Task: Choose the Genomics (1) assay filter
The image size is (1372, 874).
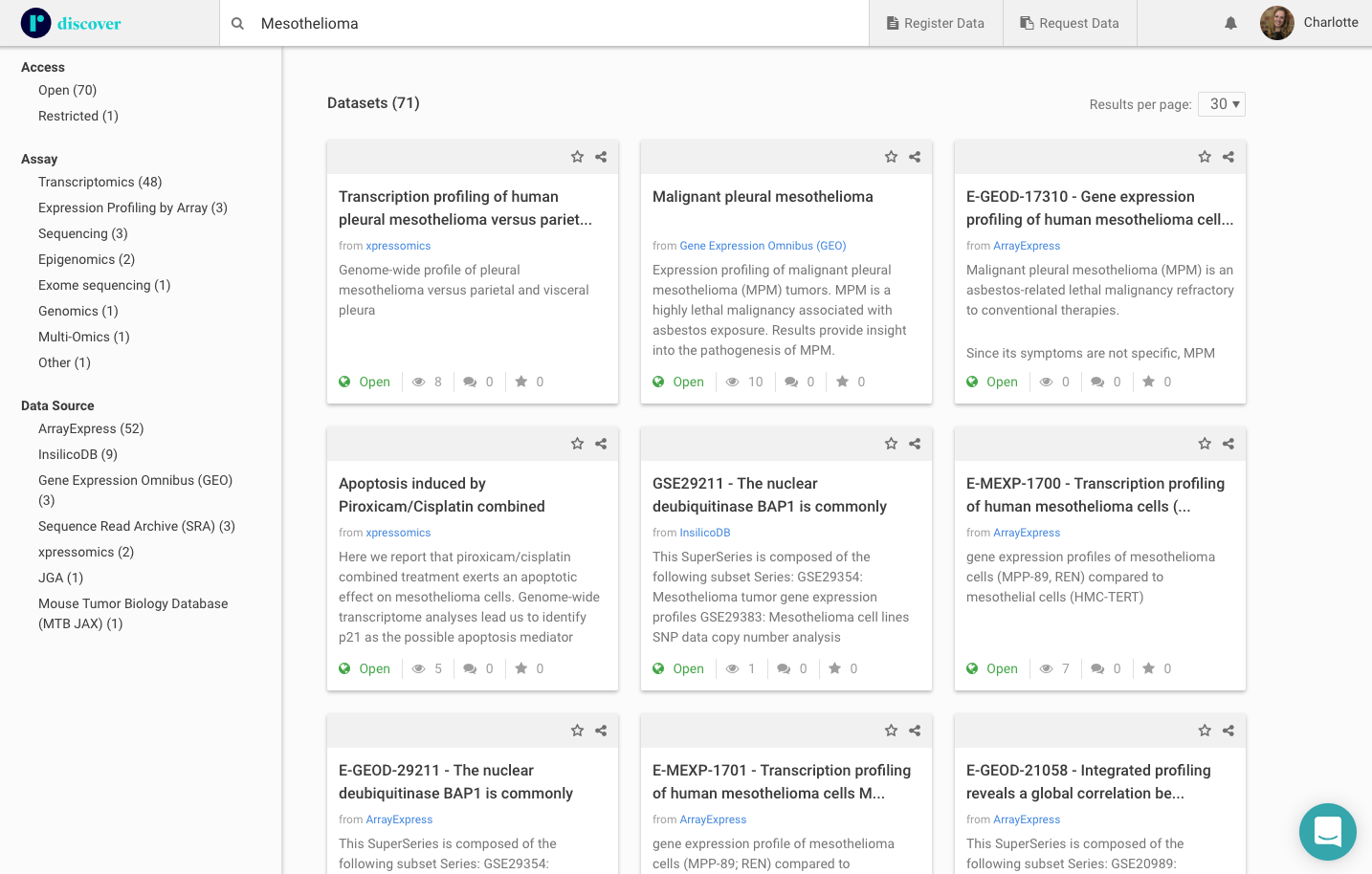Action: 78,311
